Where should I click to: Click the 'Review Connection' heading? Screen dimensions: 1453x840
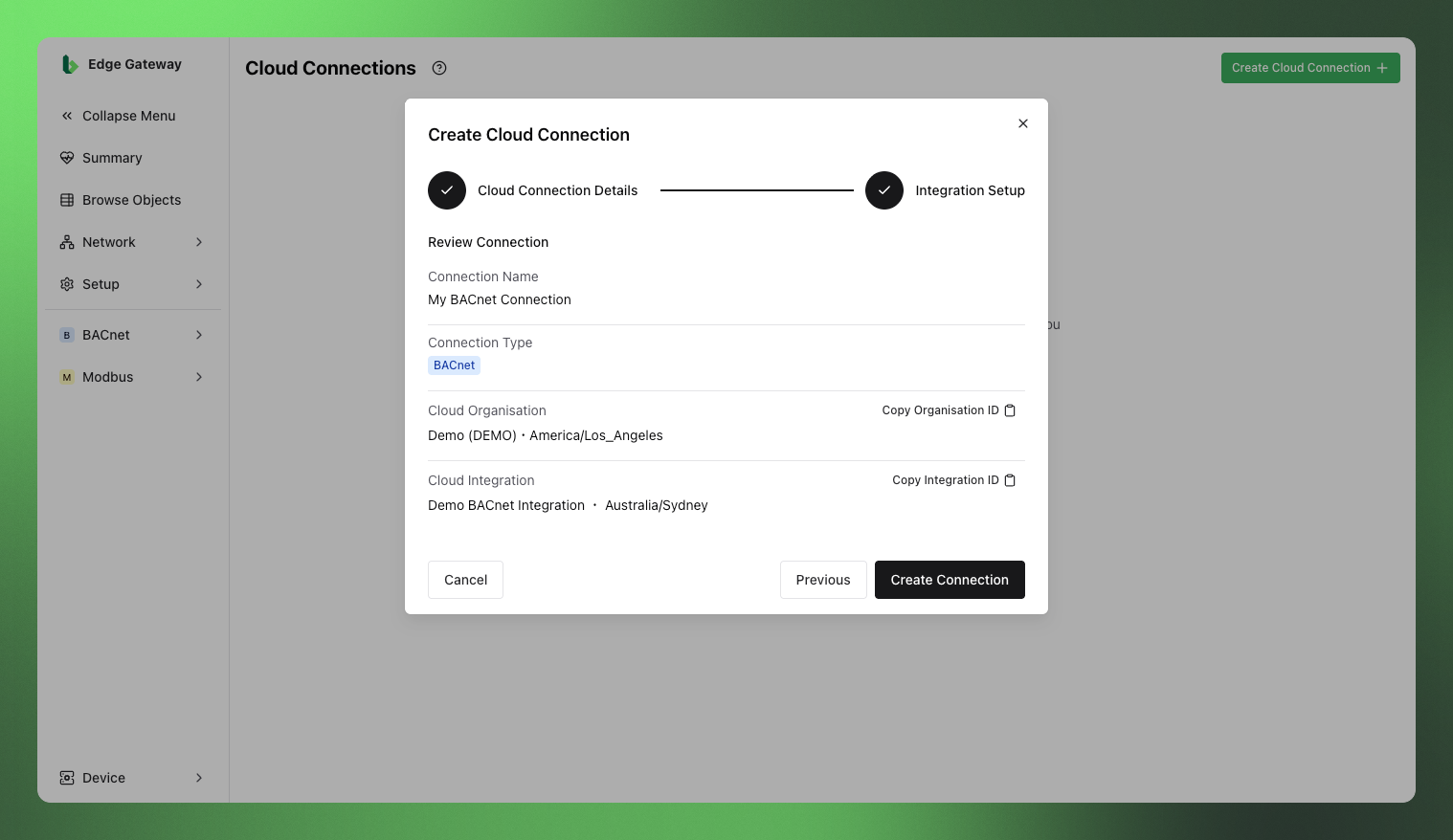click(488, 242)
